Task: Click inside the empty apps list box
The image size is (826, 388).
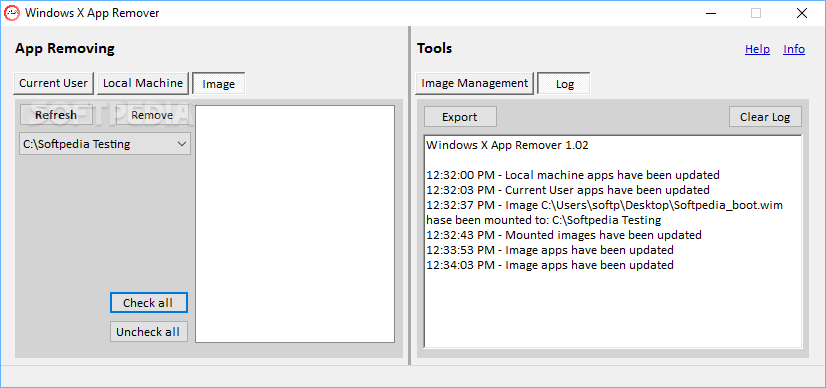Action: (x=295, y=224)
